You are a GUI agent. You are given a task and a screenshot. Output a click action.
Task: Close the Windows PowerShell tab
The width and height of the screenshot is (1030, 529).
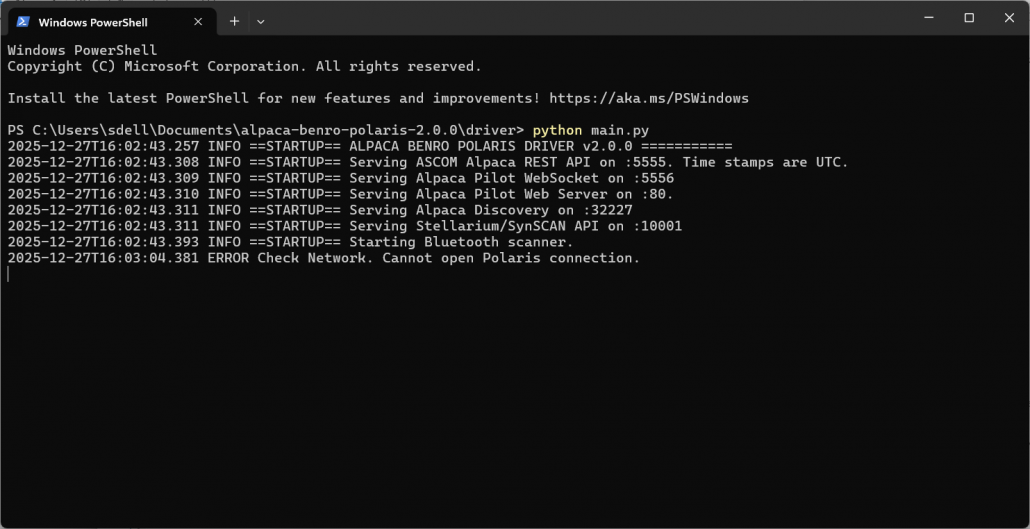point(198,21)
